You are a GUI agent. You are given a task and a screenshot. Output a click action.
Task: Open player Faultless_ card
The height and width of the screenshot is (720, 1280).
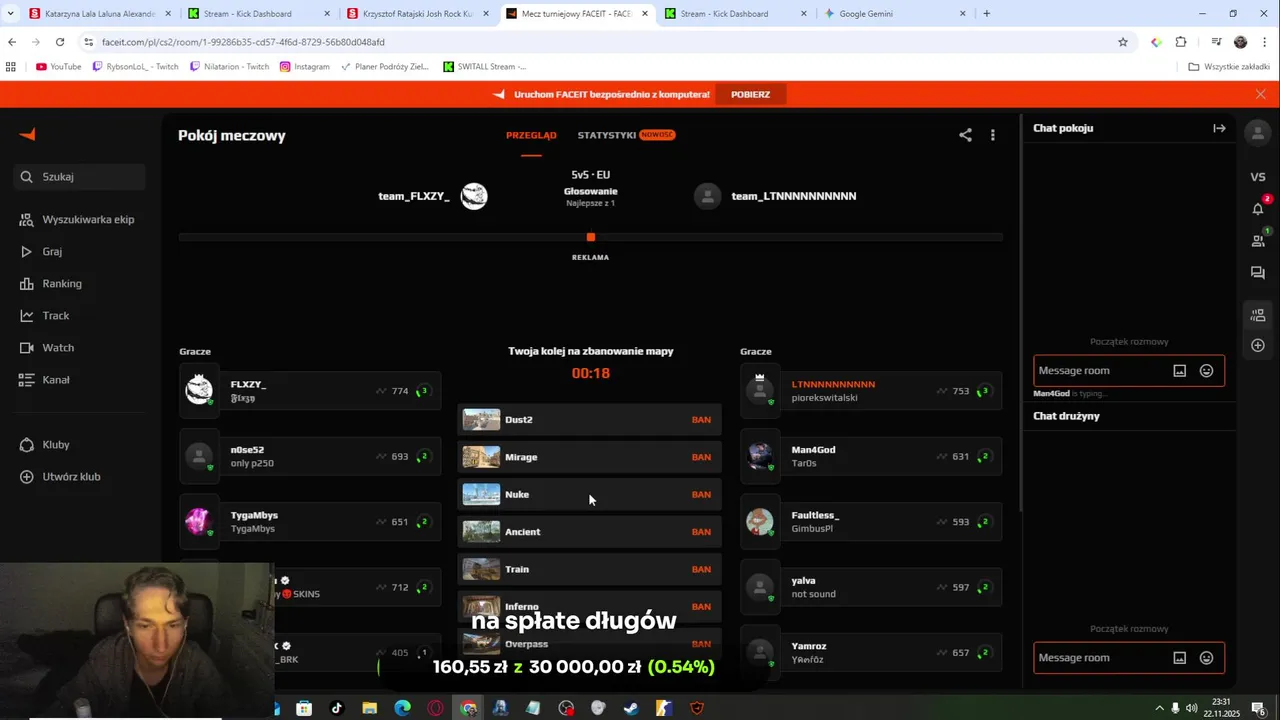tap(871, 522)
